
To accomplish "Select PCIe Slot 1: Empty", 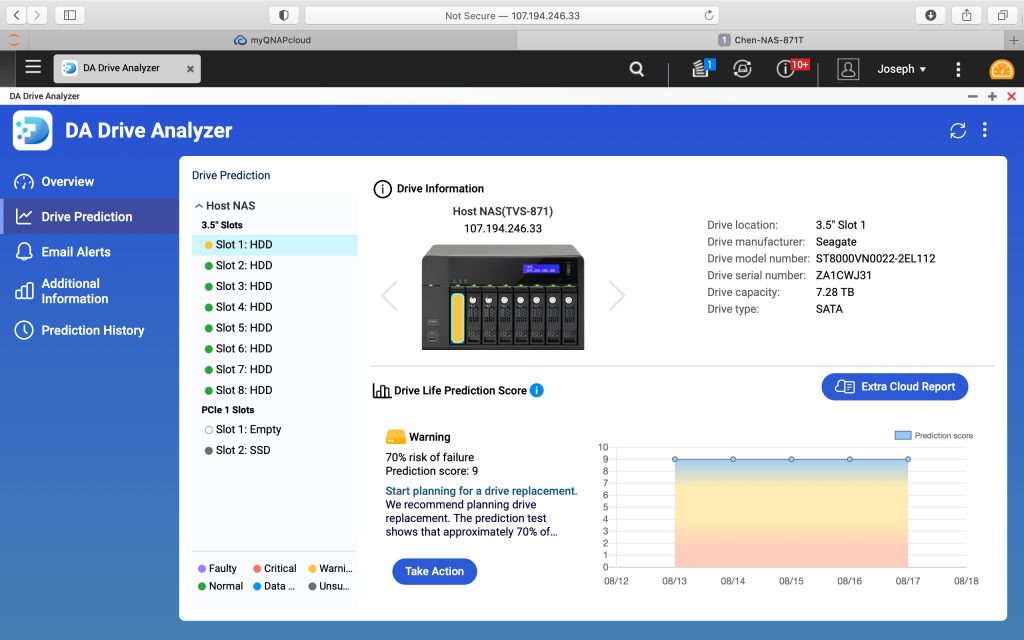I will [x=275, y=430].
